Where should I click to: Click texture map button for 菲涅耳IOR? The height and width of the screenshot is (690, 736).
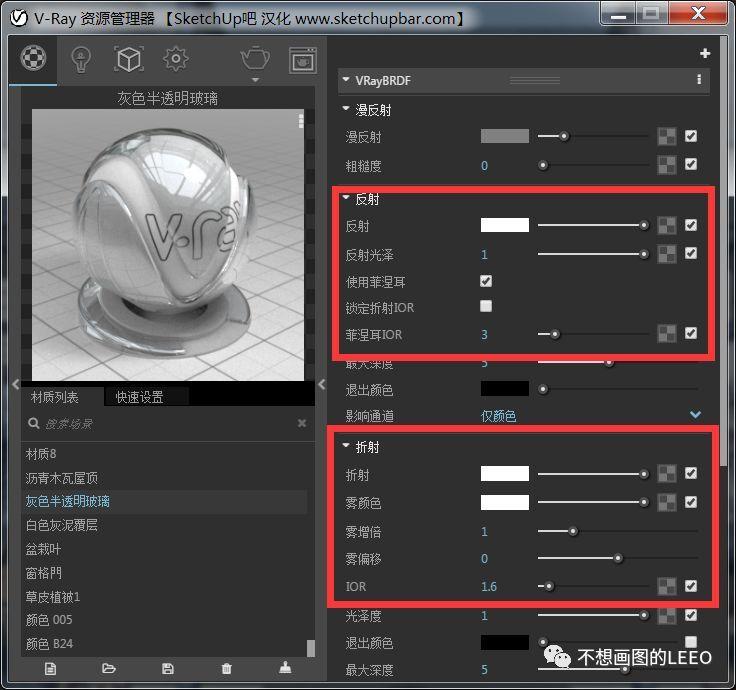(x=667, y=334)
